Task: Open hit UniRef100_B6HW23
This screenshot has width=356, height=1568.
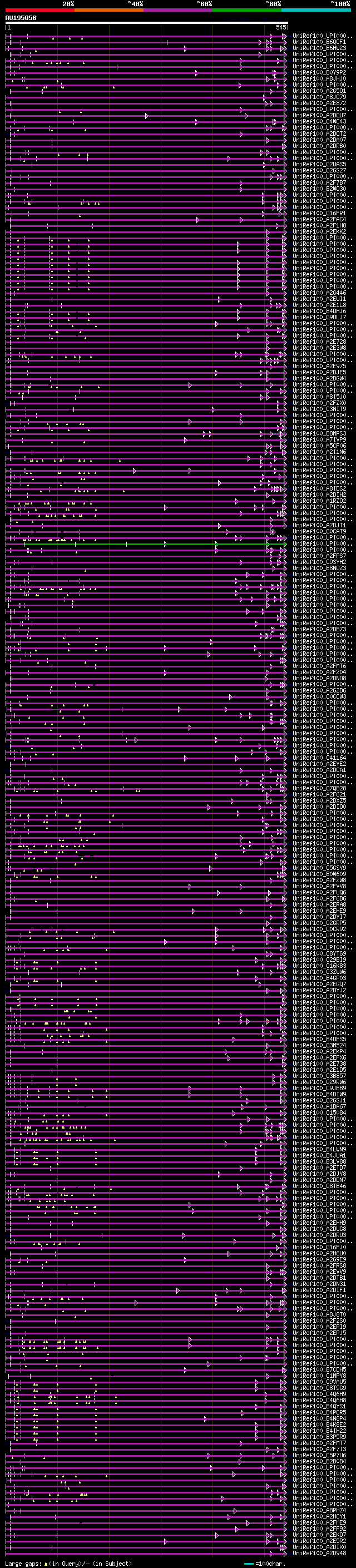Action: click(x=319, y=48)
